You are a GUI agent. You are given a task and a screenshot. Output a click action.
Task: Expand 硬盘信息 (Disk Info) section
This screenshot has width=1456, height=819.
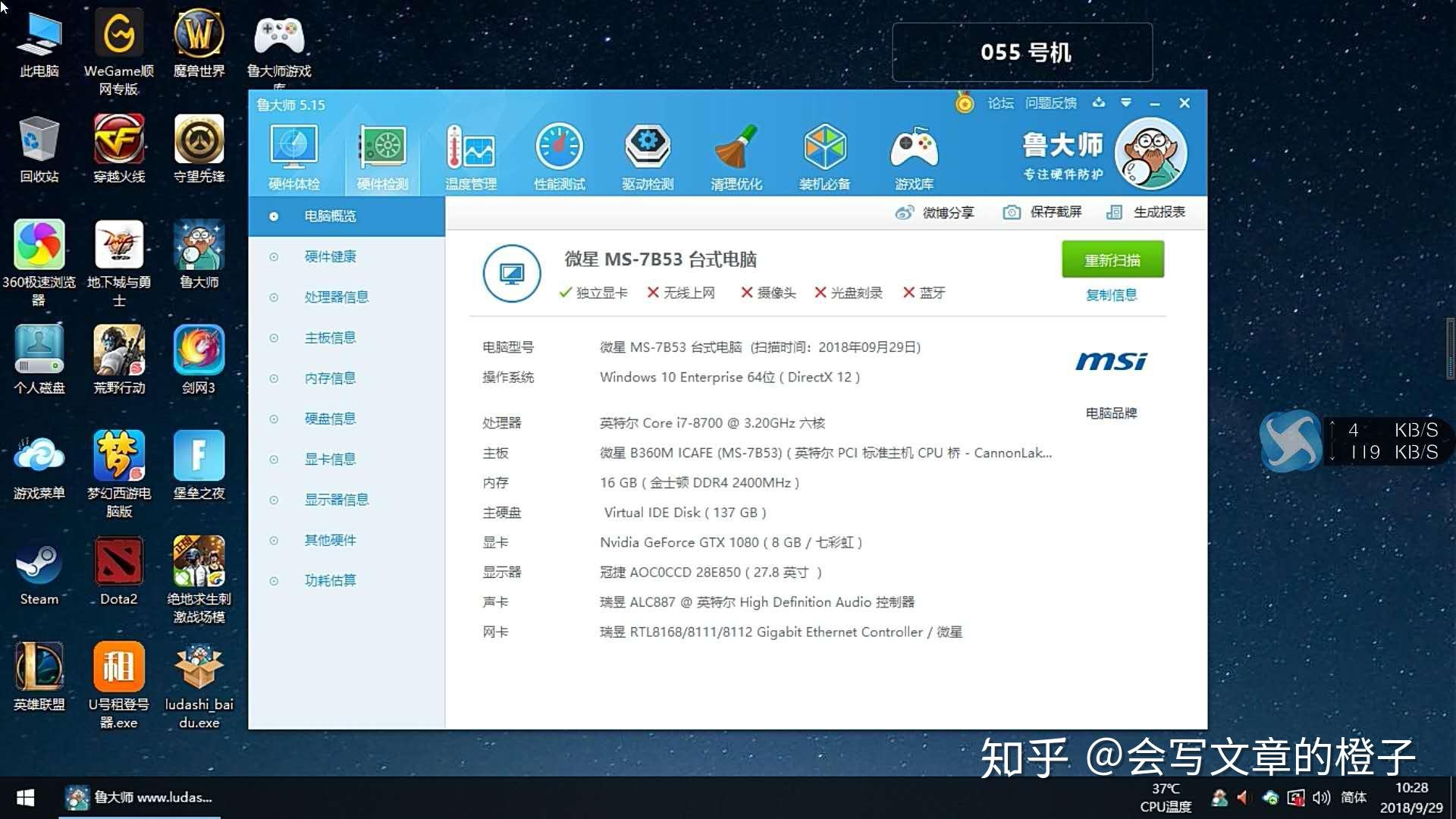329,418
